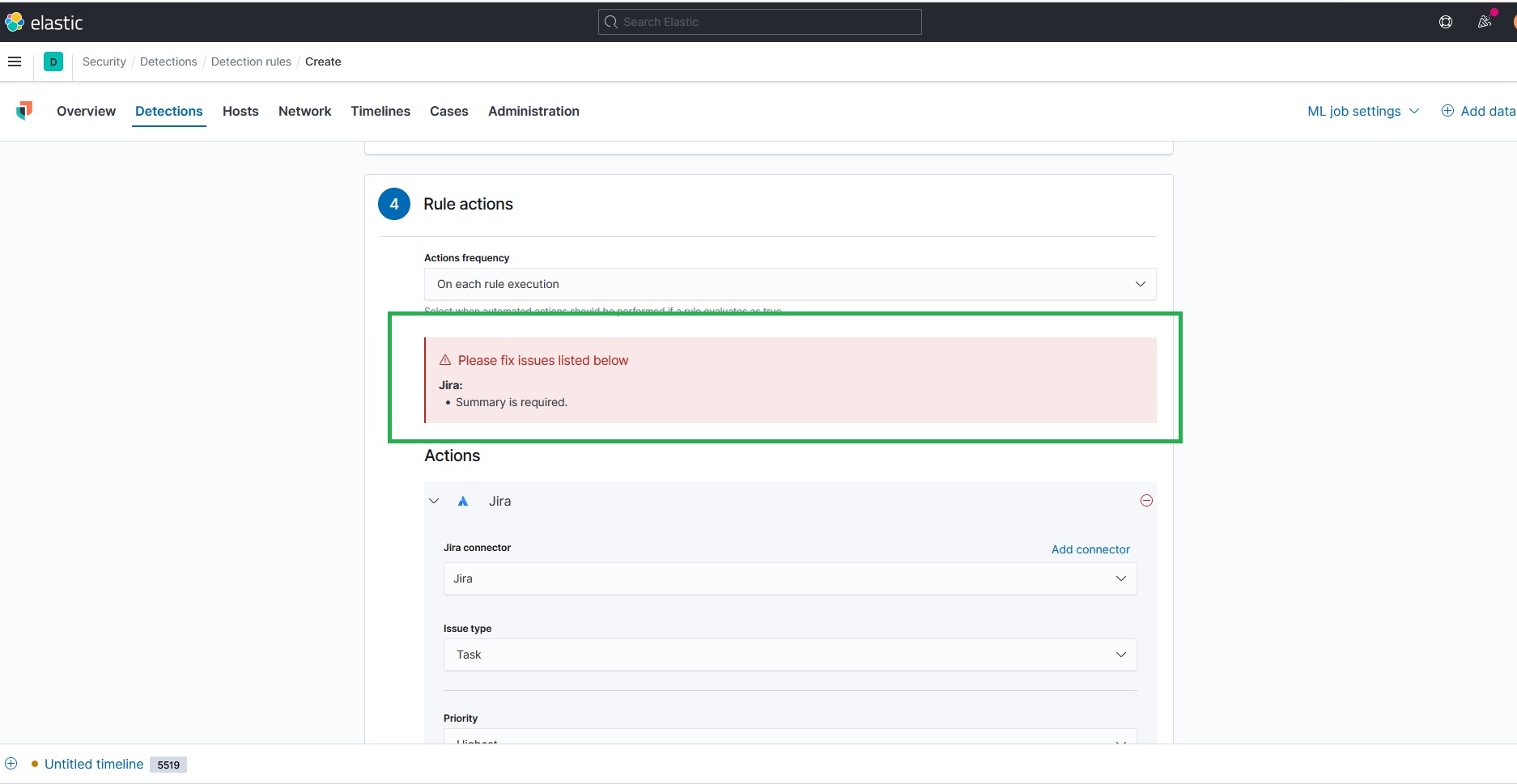Click the Security app shield icon
The height and width of the screenshot is (784, 1517).
(23, 111)
